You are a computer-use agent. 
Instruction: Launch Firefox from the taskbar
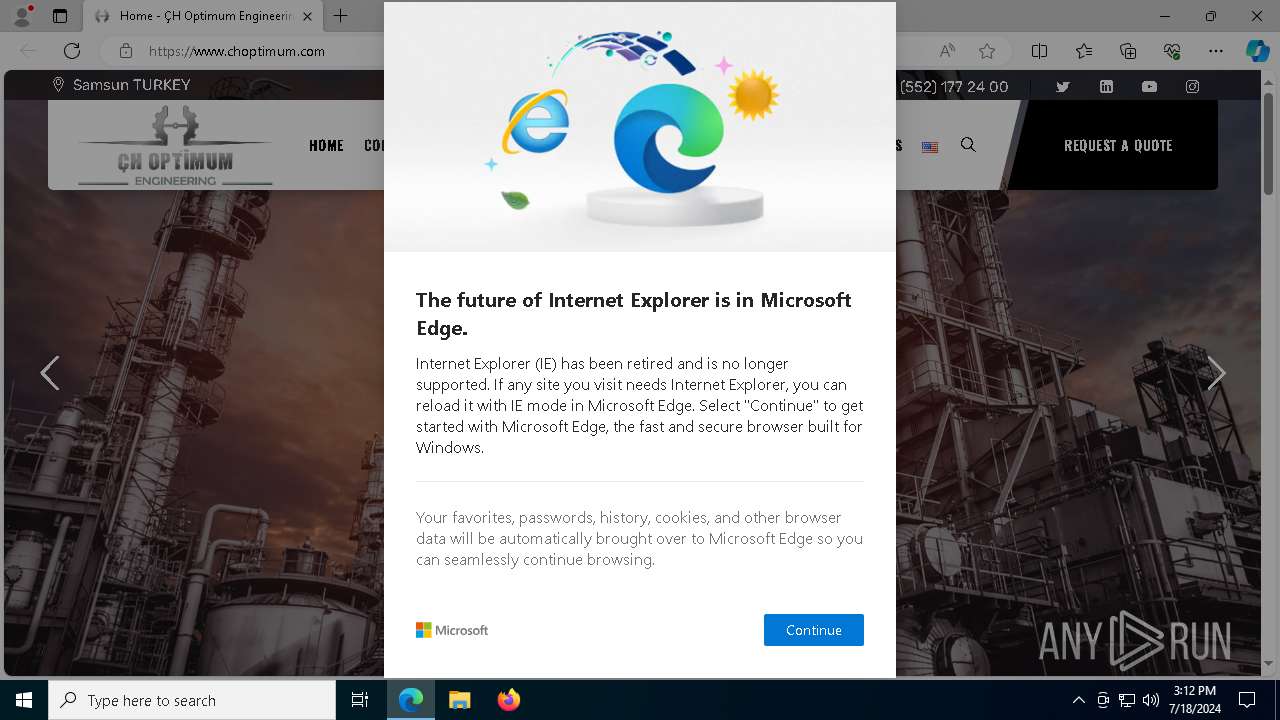508,700
